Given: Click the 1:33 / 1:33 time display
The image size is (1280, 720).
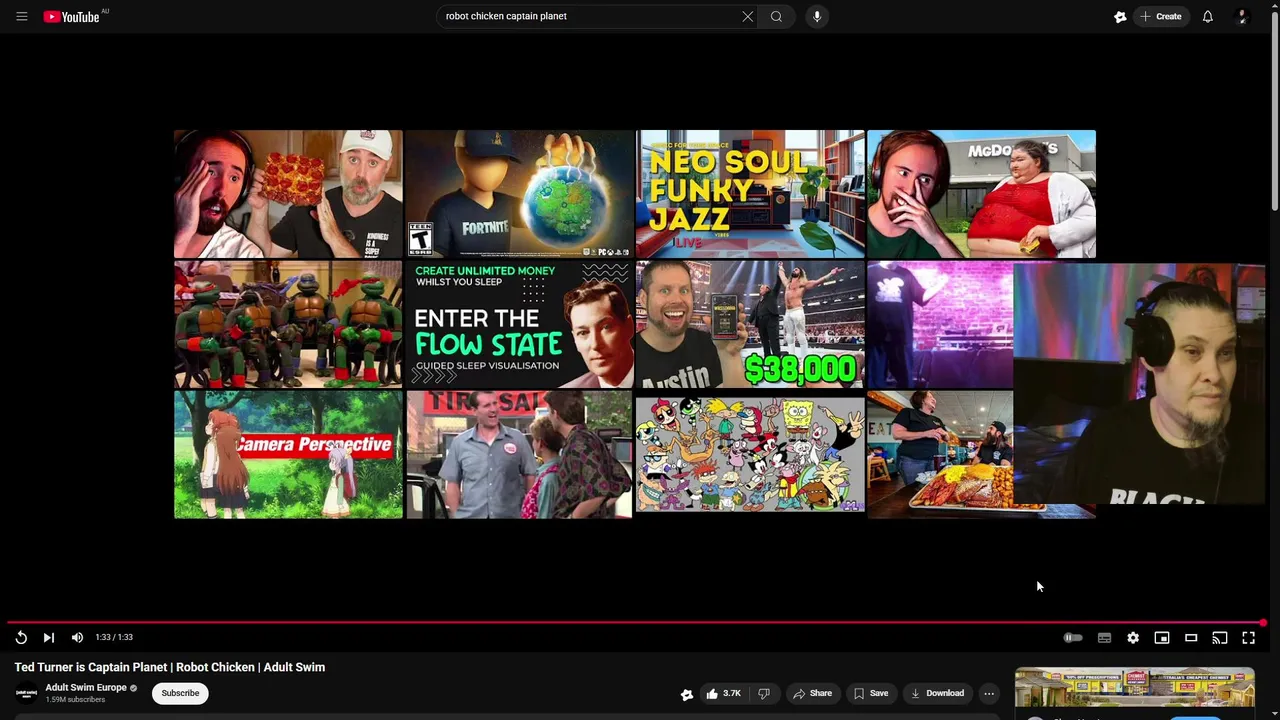Looking at the screenshot, I should [114, 637].
